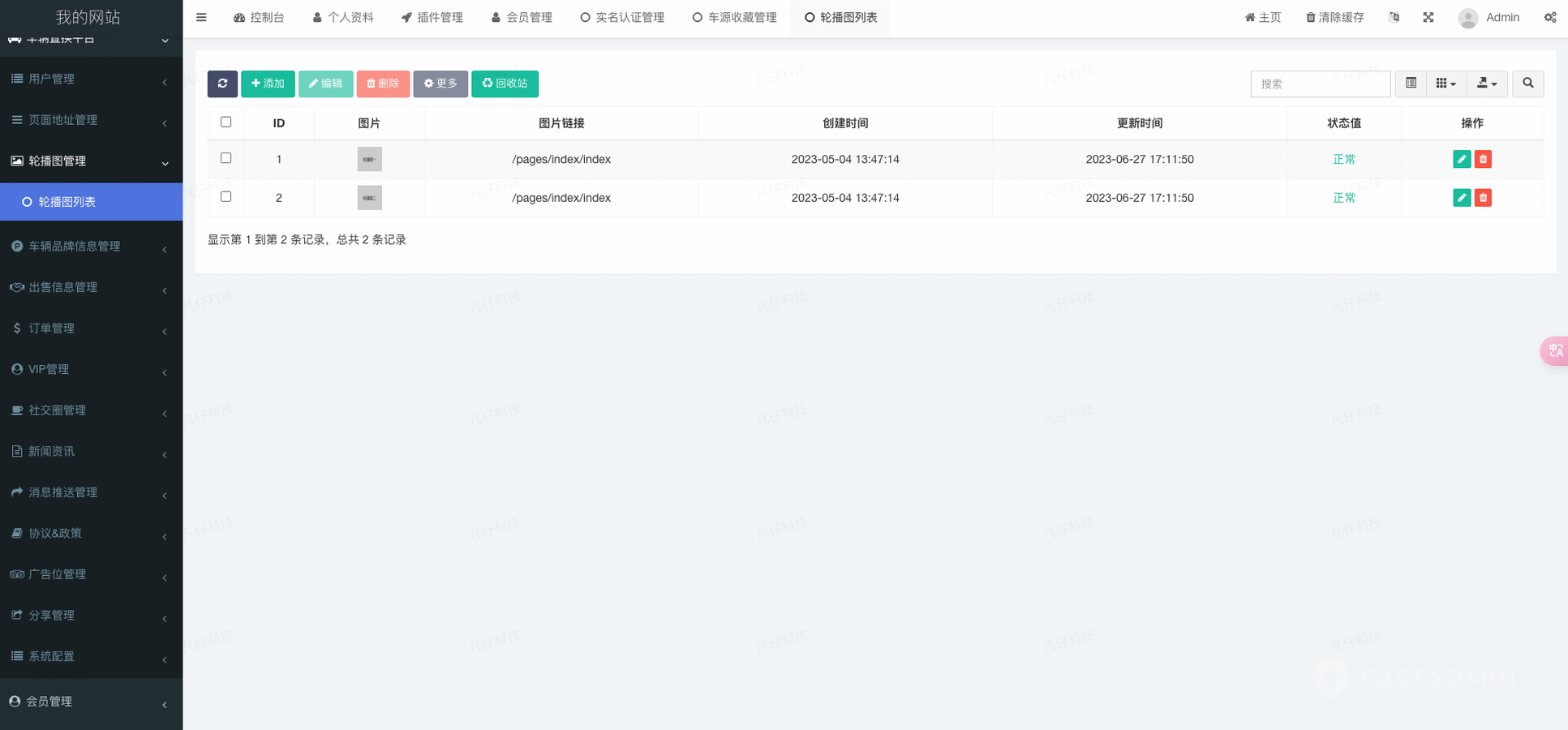Toggle the table card view icon
Viewport: 1568px width, 730px height.
pyautogui.click(x=1411, y=84)
